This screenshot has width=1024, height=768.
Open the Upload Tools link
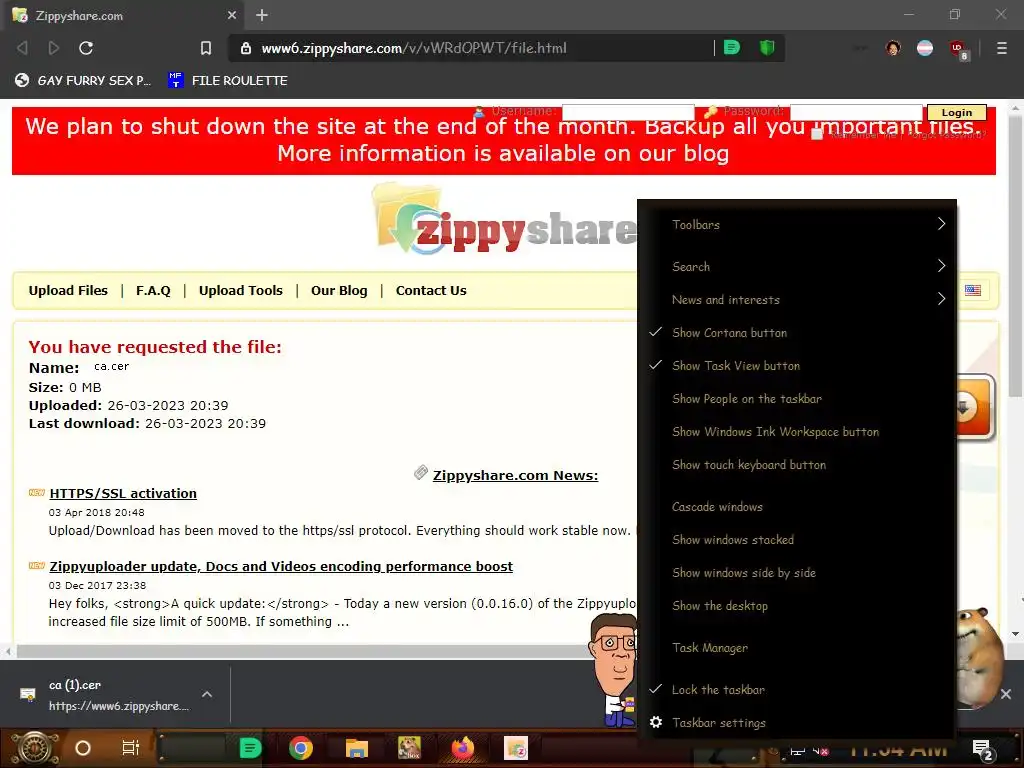(240, 291)
